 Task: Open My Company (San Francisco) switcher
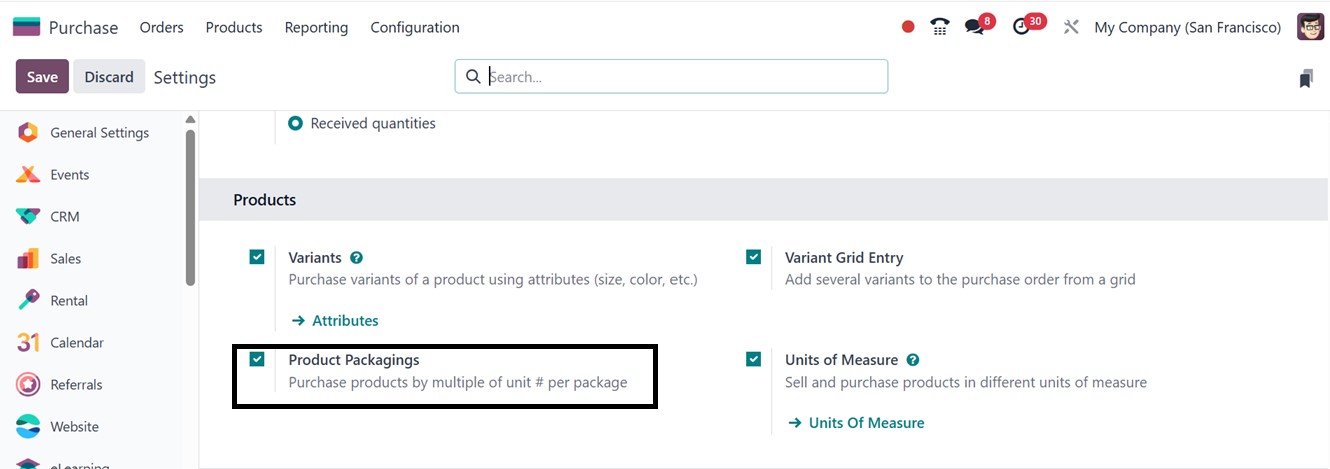pos(1187,27)
